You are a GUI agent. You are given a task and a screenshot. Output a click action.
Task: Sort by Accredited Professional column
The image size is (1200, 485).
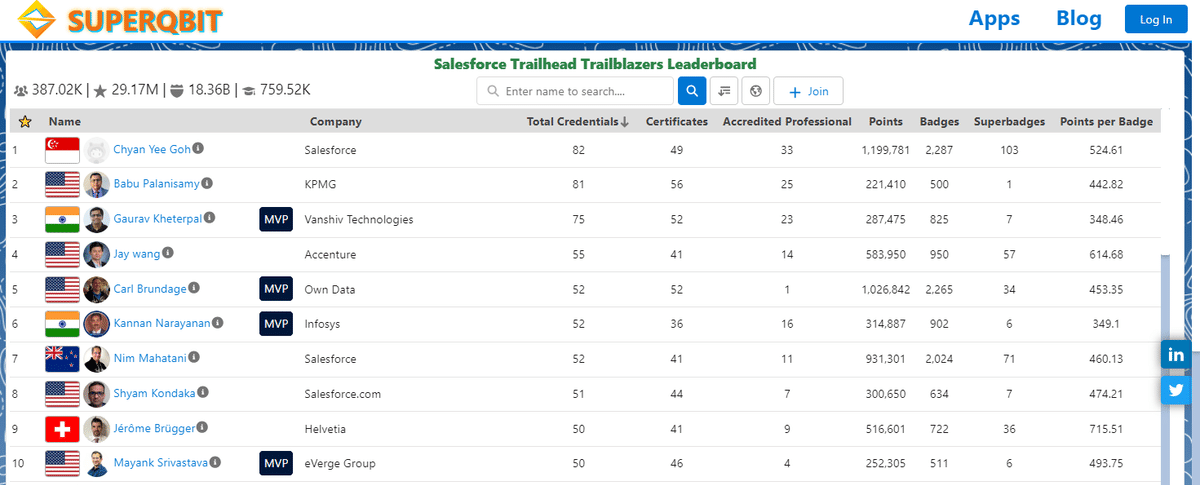tap(787, 121)
